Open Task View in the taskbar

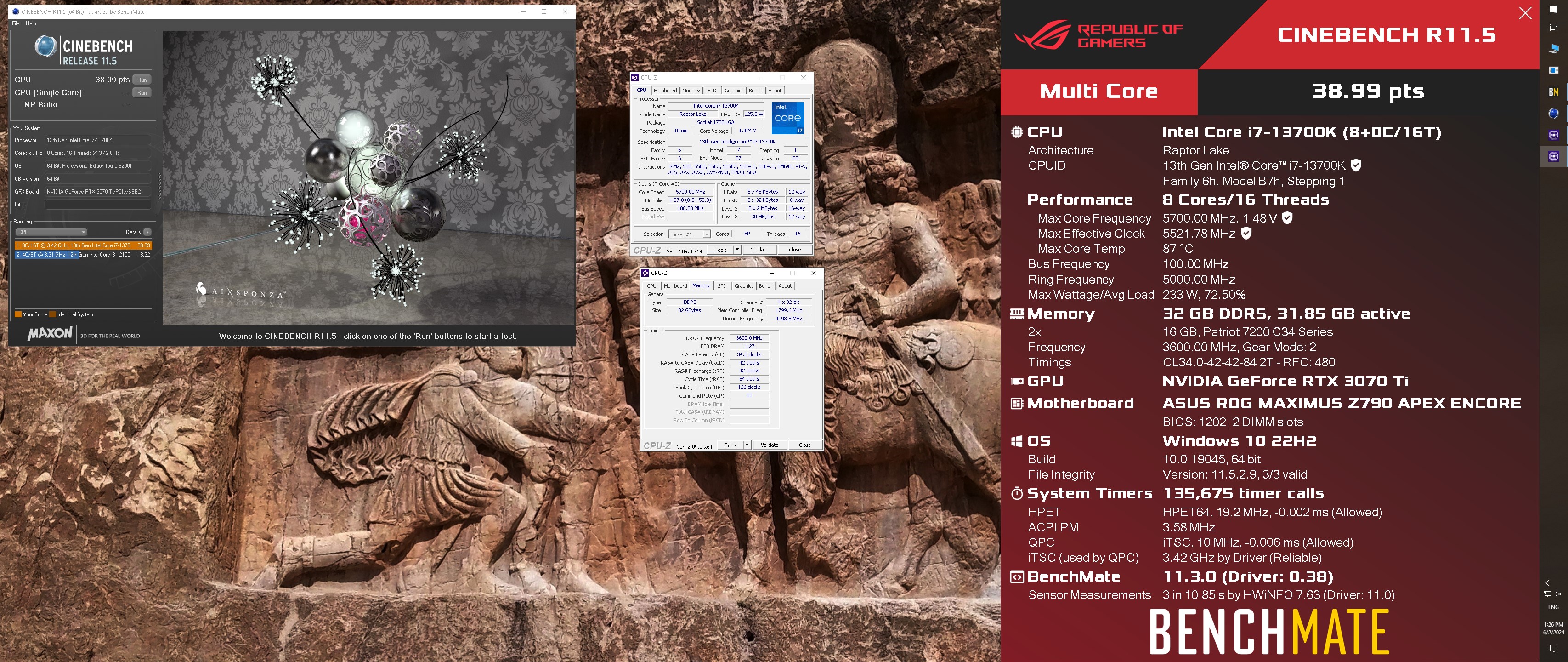coord(1553,28)
